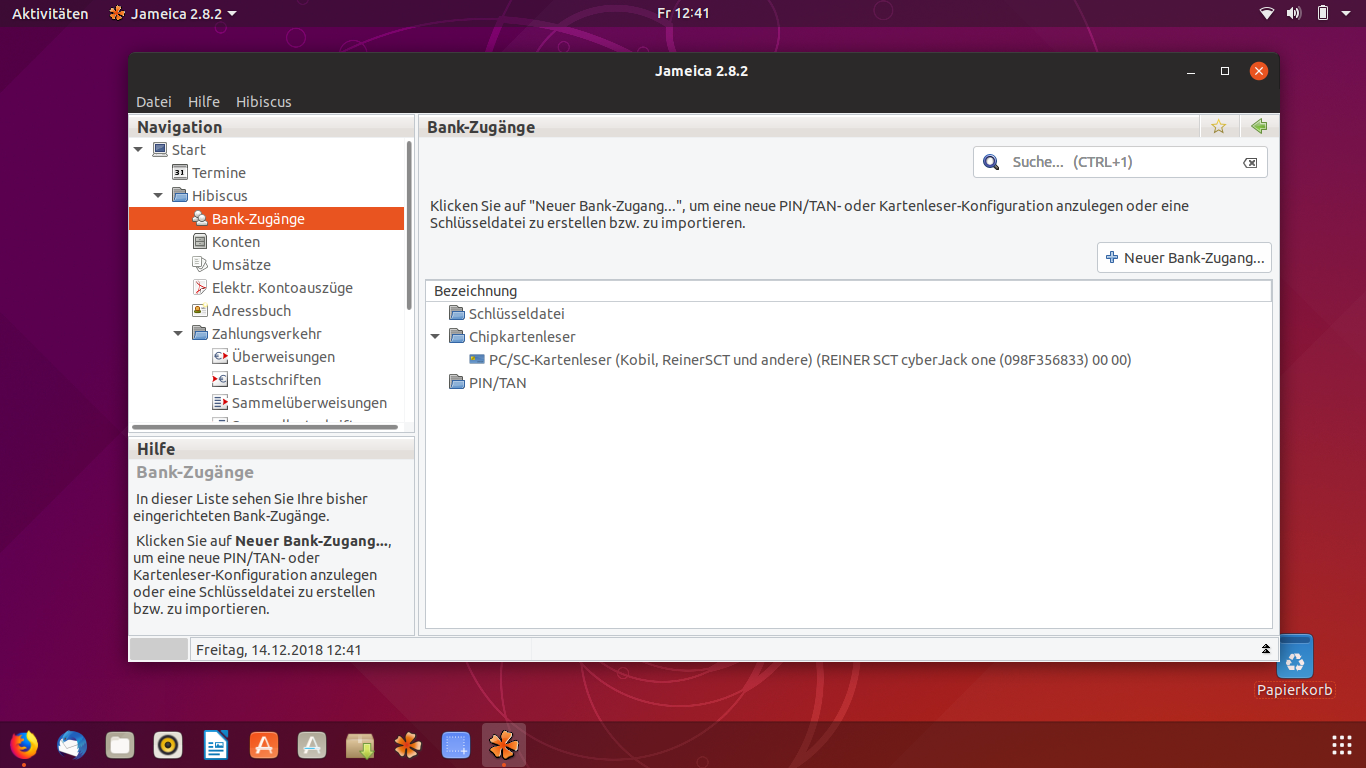Open the Datei menu
Viewport: 1366px width, 768px height.
(x=154, y=102)
